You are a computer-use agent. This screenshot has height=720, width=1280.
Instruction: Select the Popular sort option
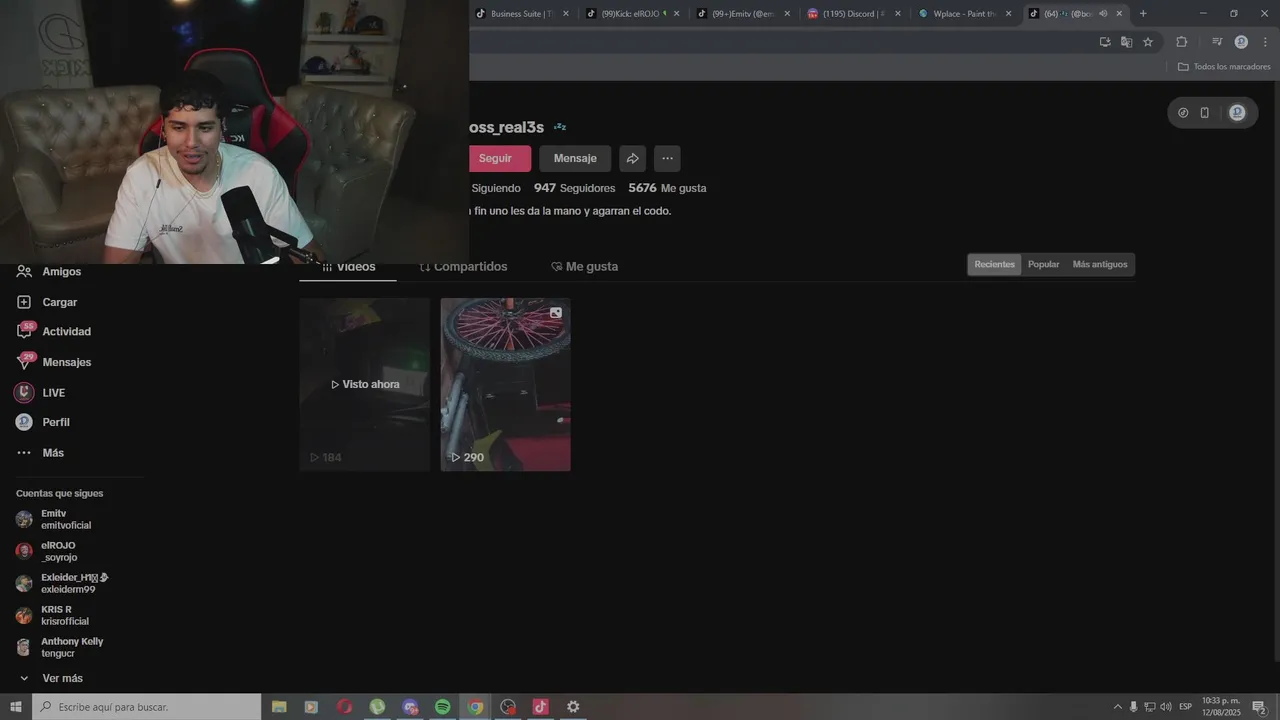[x=1043, y=264]
